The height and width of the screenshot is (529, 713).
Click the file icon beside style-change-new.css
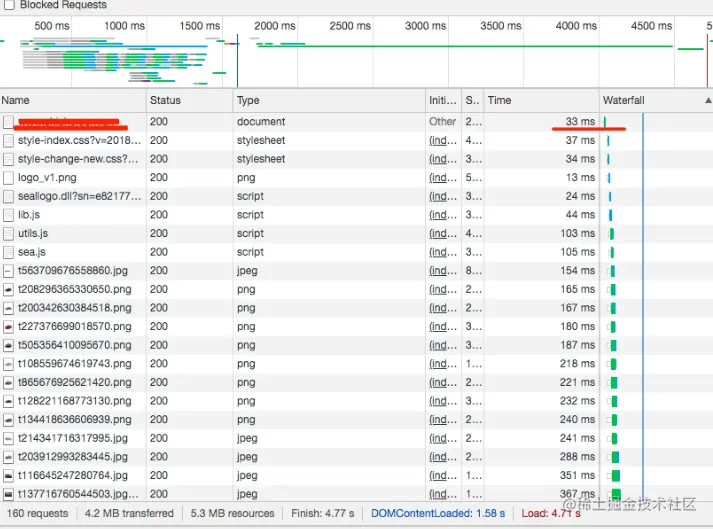click(8, 159)
